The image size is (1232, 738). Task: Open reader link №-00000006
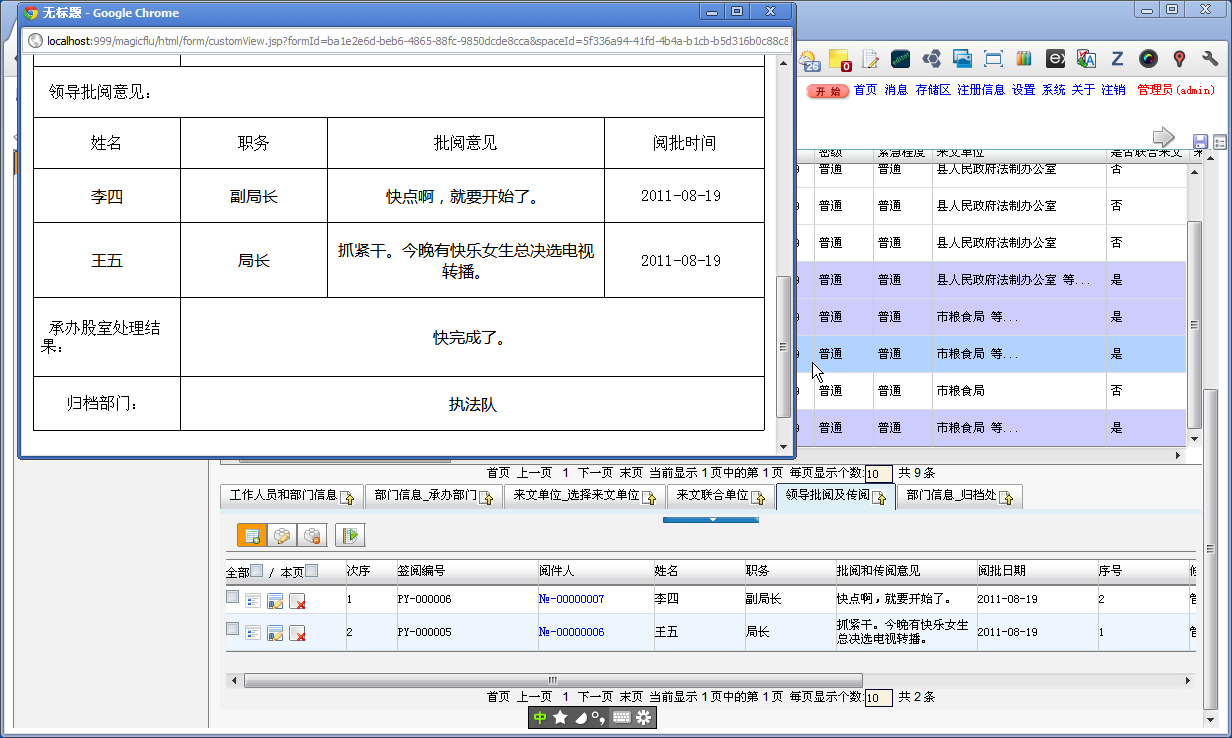[572, 632]
